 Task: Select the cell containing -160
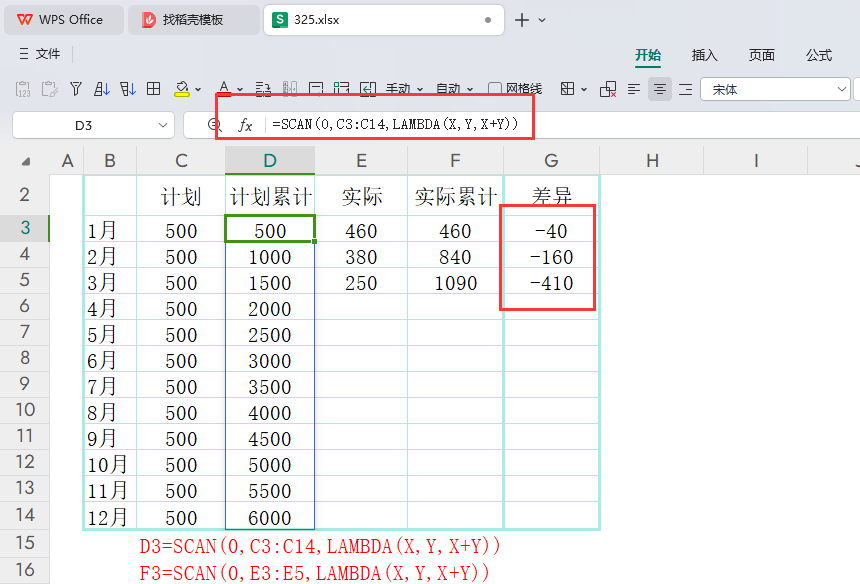click(551, 257)
